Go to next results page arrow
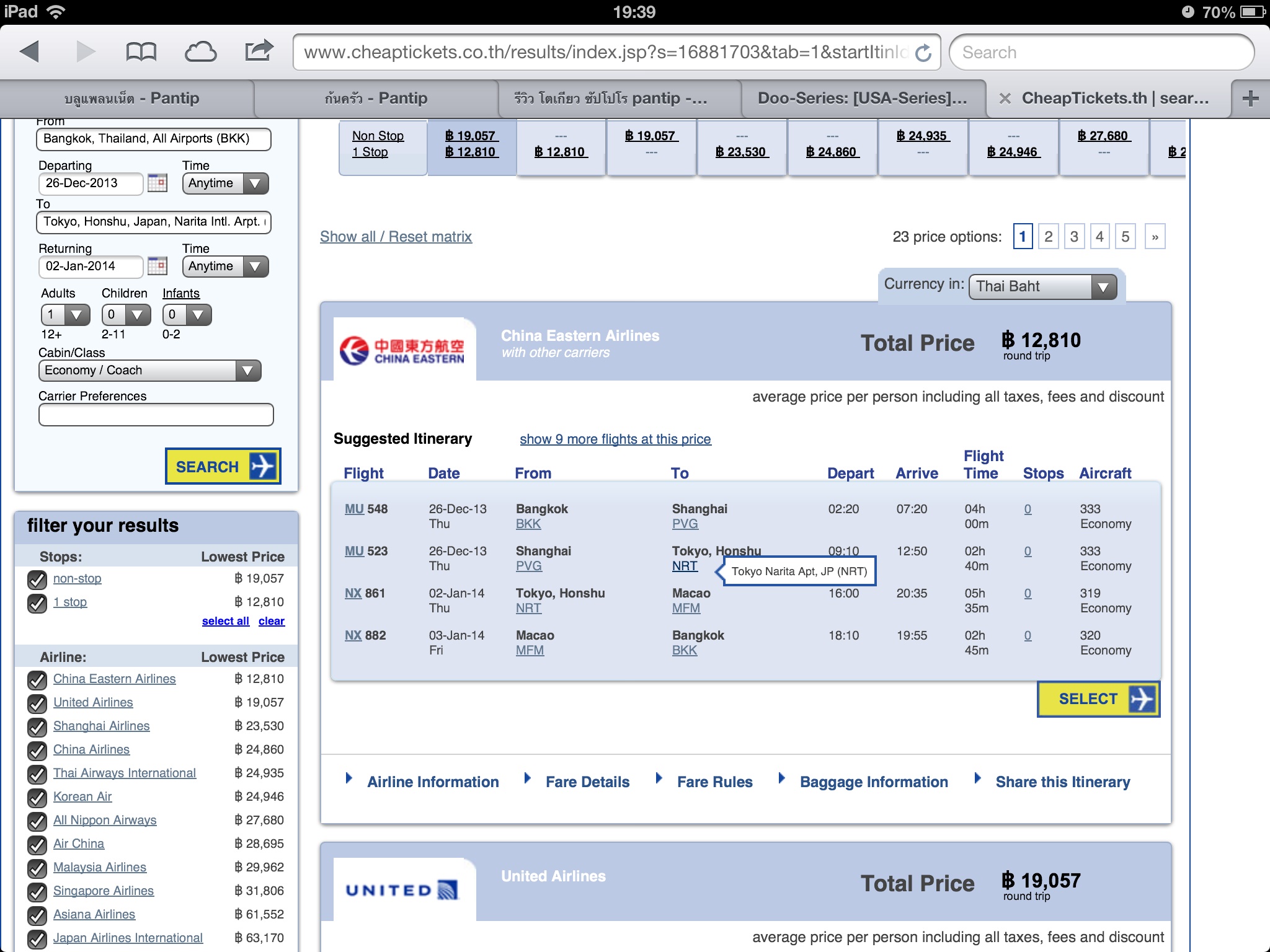The height and width of the screenshot is (952, 1270). coord(1155,236)
